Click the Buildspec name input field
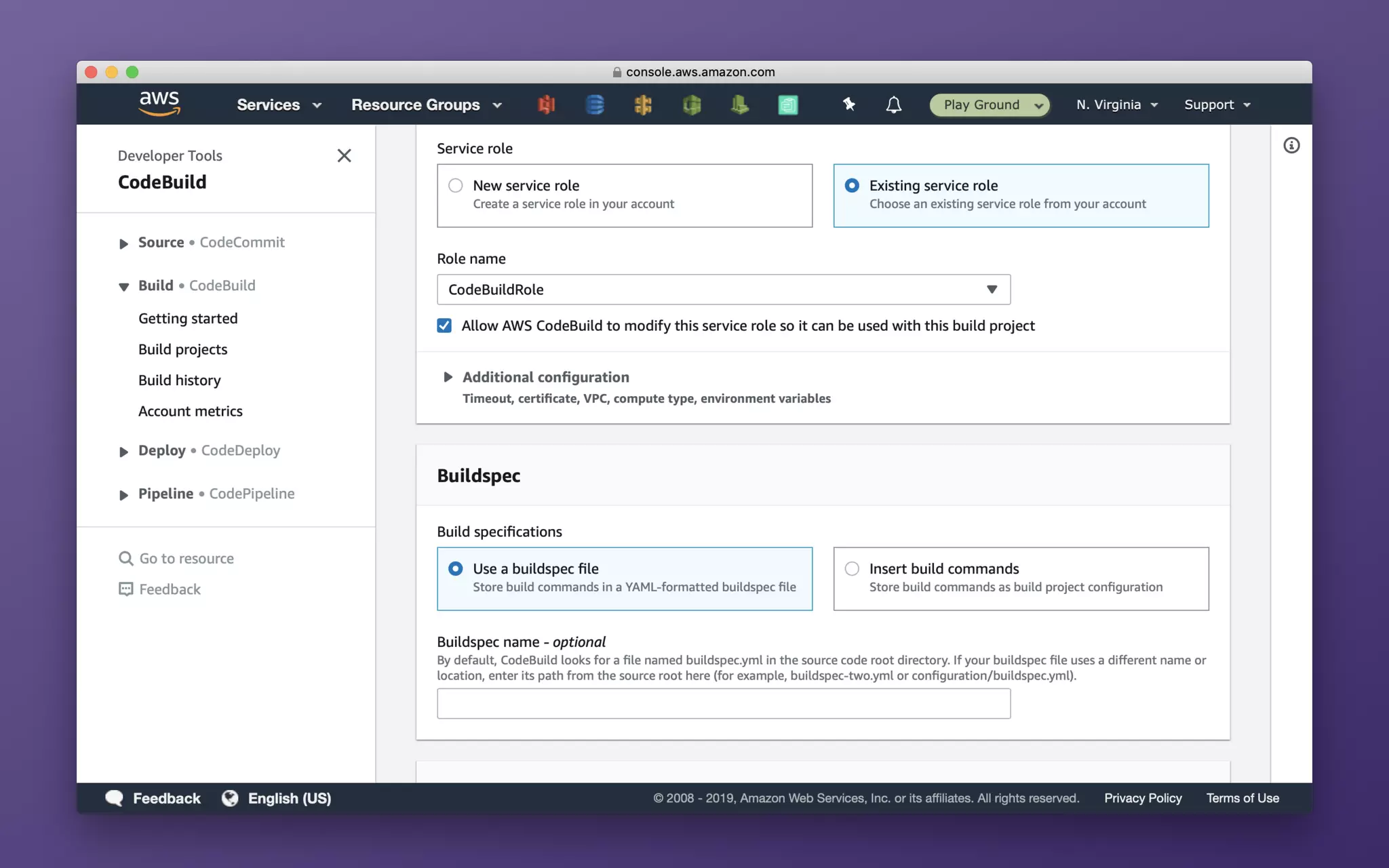Viewport: 1389px width, 868px height. [723, 703]
